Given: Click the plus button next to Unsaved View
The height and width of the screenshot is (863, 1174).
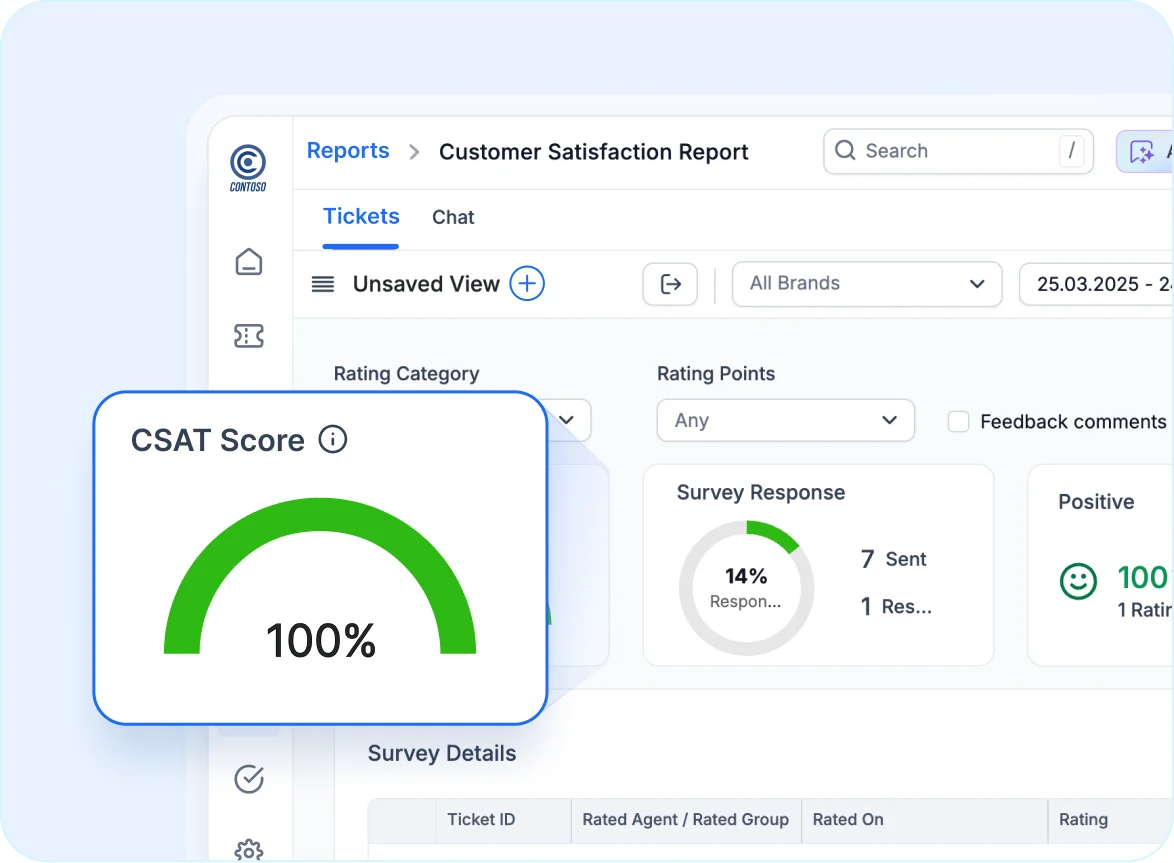Looking at the screenshot, I should (527, 284).
